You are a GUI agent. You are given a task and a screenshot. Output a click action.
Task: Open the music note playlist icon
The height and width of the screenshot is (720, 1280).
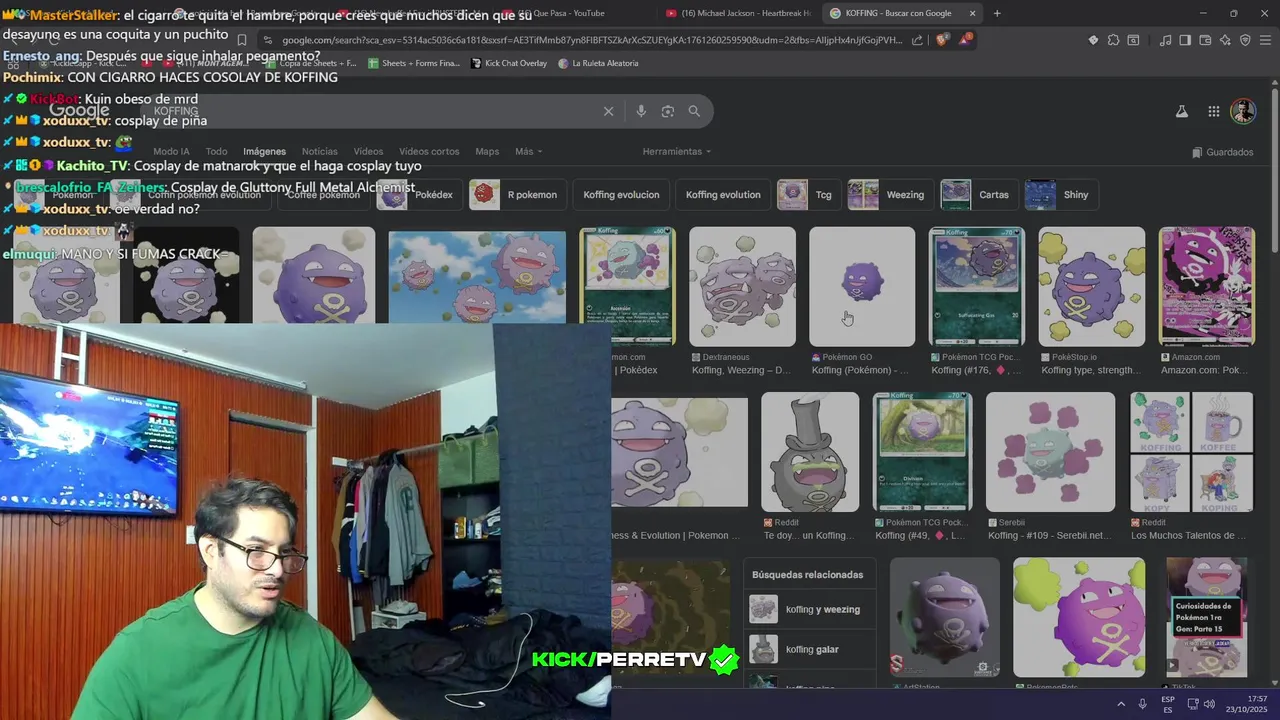tap(1166, 40)
